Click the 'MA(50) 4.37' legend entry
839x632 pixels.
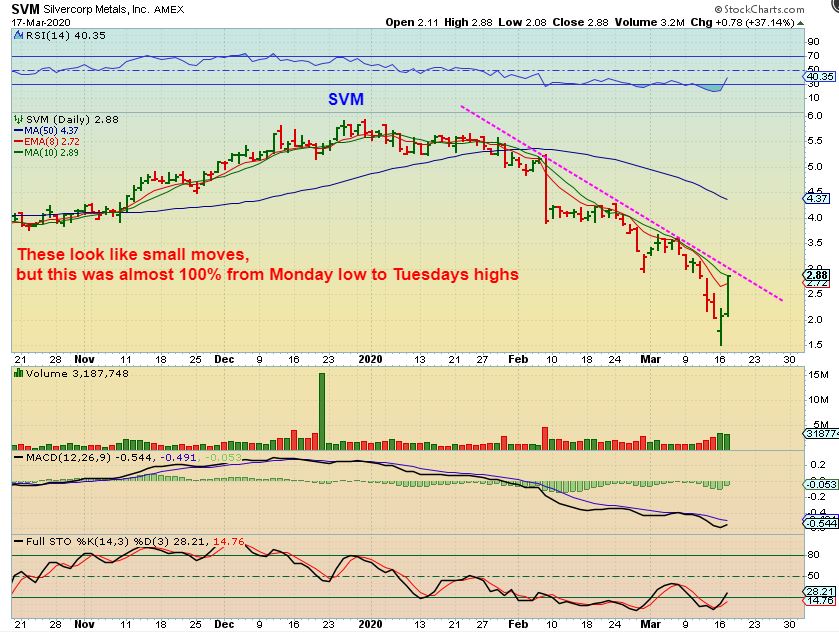pos(46,131)
